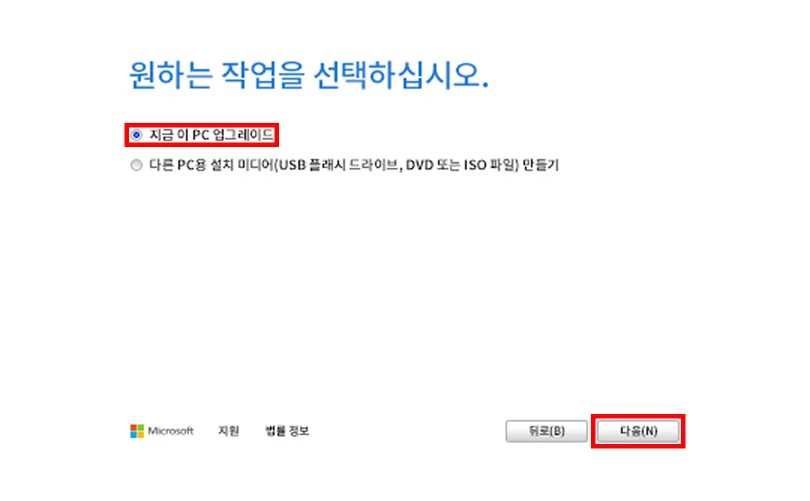
Task: Click '만들기' at the end of the media option
Action: click(541, 165)
